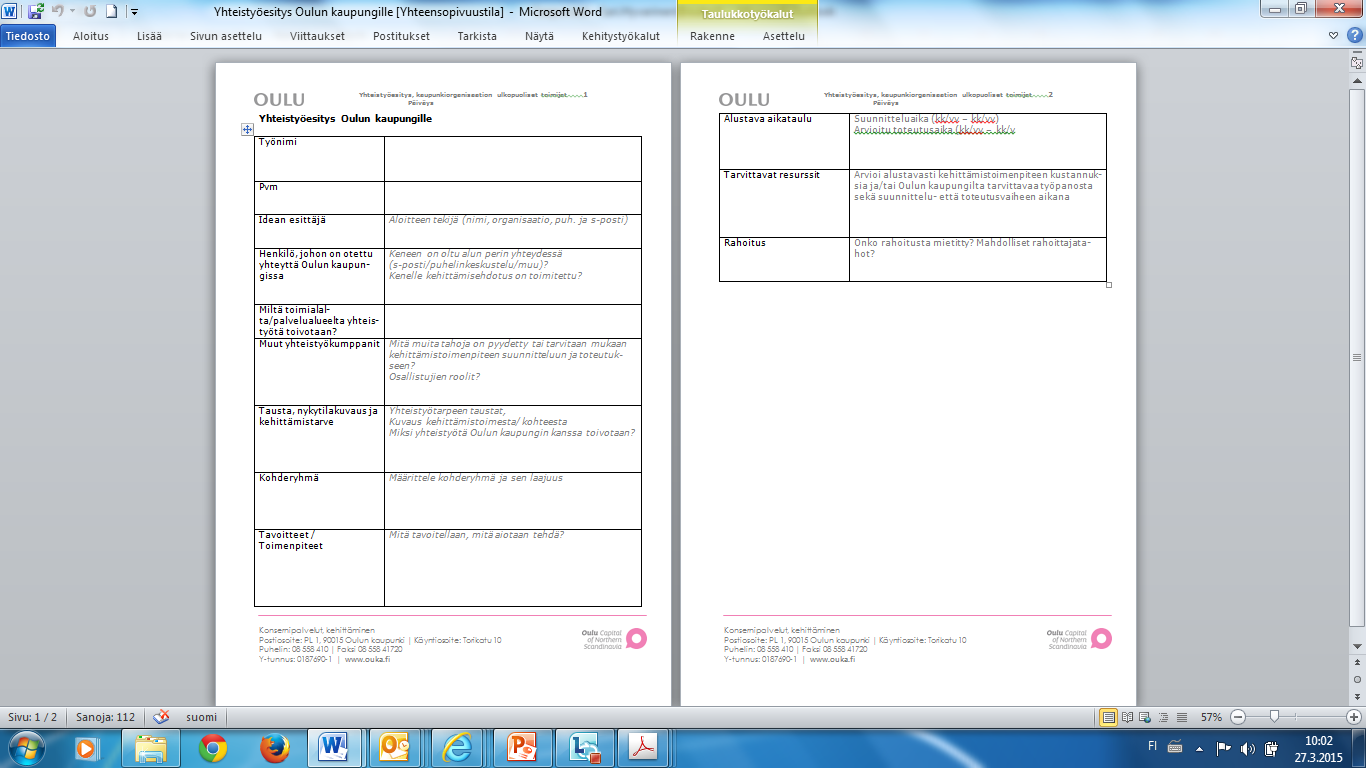Open Word Help question mark icon

click(1354, 36)
